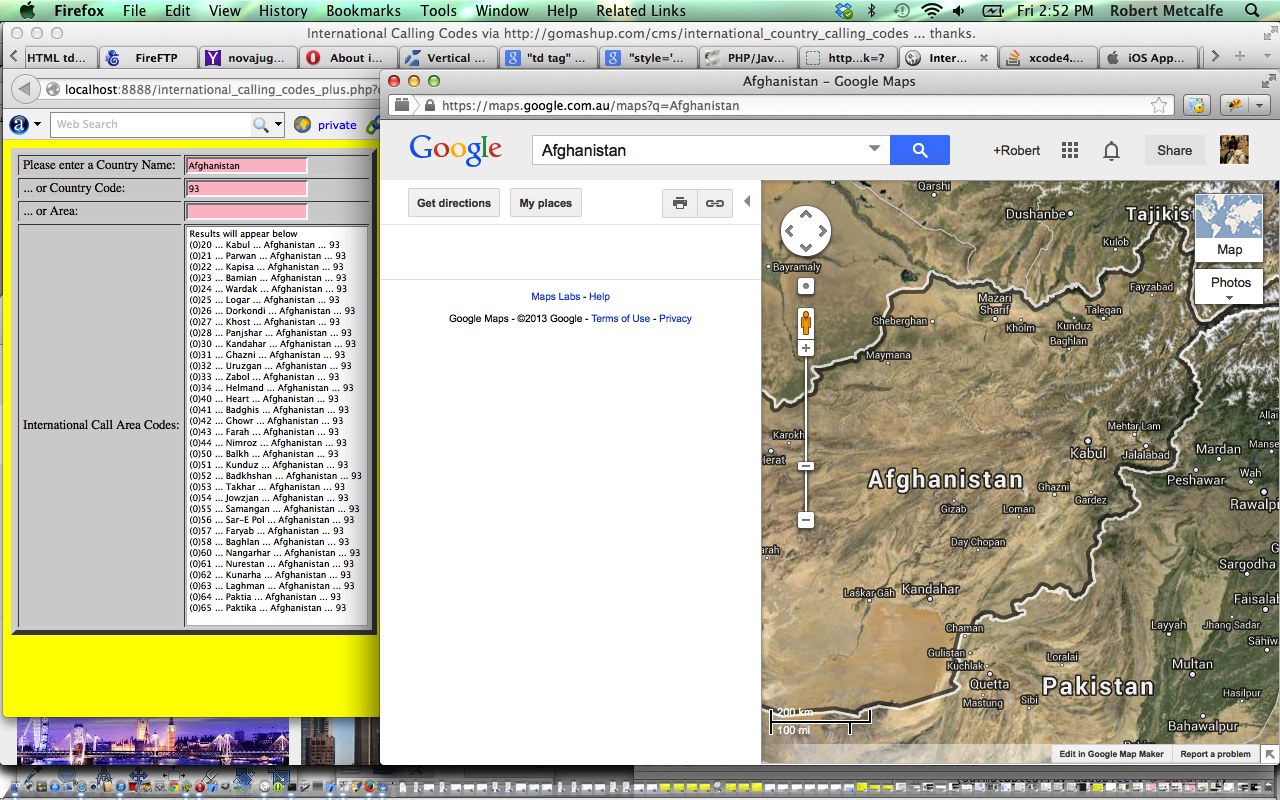Zoom out with the map minus button
The image size is (1280, 800).
[x=806, y=520]
